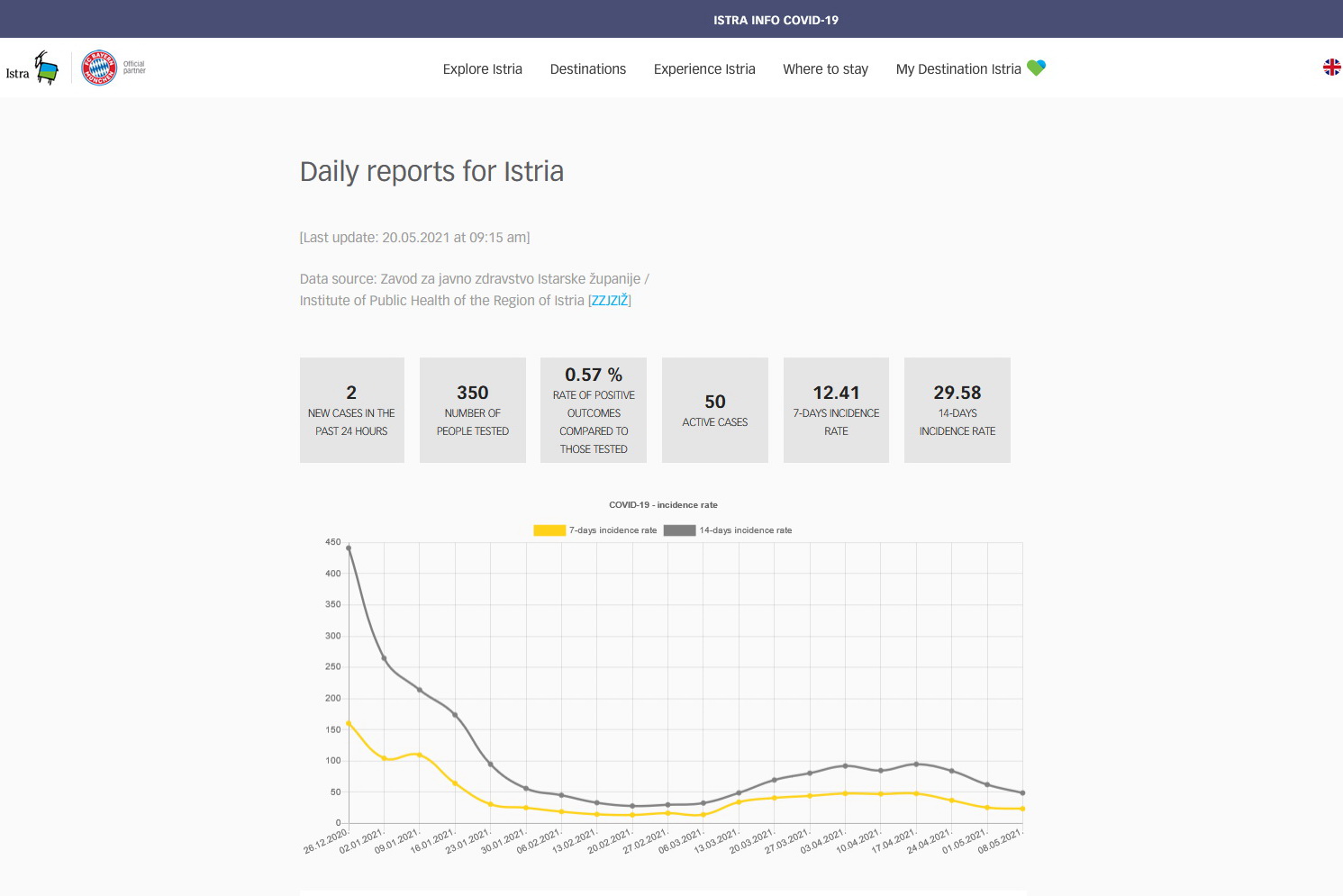The height and width of the screenshot is (896, 1343).
Task: Click the 02.01.2021 gray data point
Action: click(x=384, y=658)
